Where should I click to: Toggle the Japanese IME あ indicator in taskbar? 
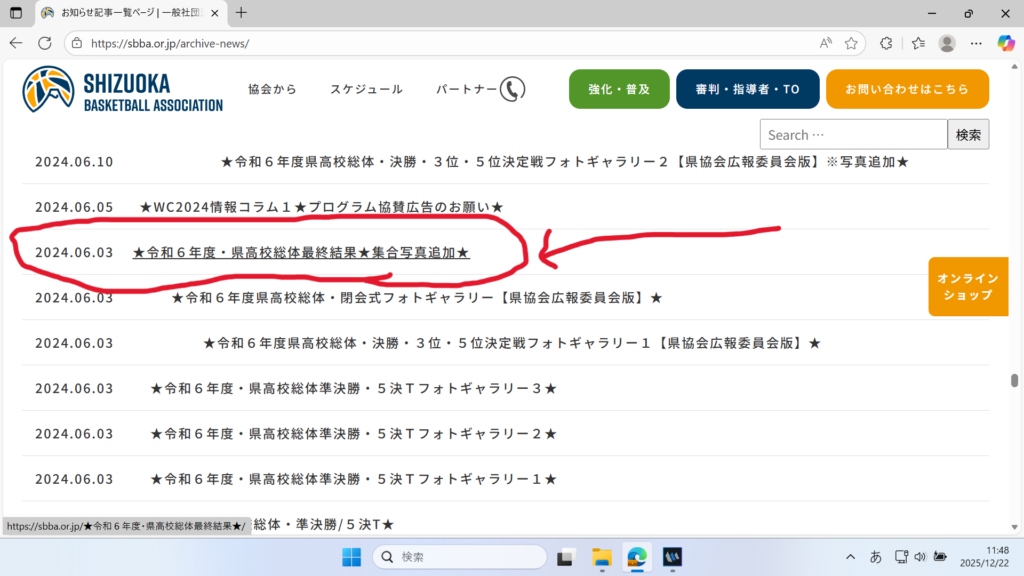[x=876, y=556]
